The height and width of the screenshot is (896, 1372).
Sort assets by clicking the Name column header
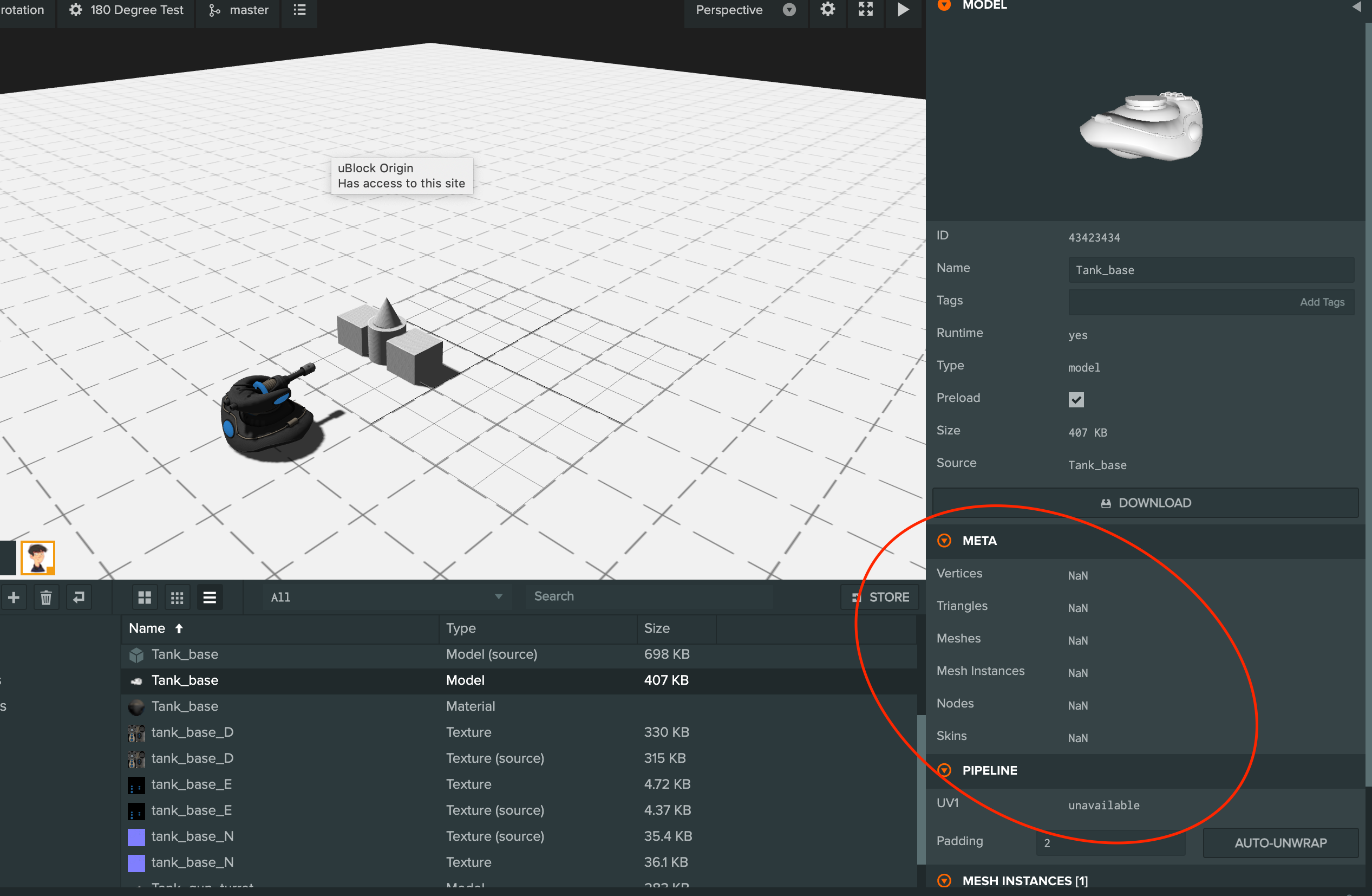(x=148, y=628)
